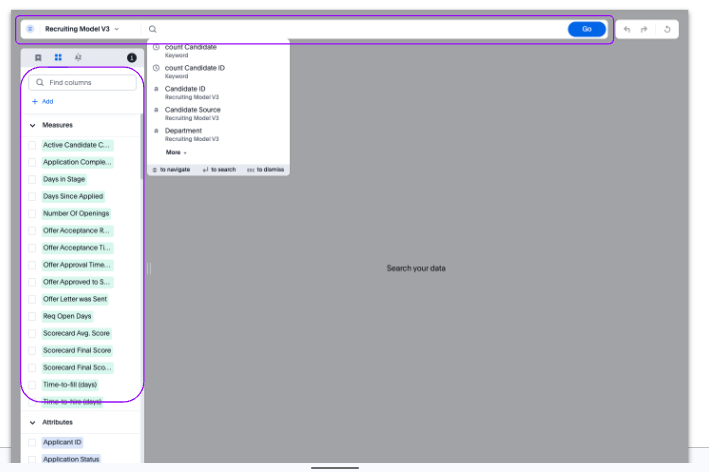Check the Offer Acceptance R... checkbox
709x472 pixels.
pyautogui.click(x=32, y=231)
